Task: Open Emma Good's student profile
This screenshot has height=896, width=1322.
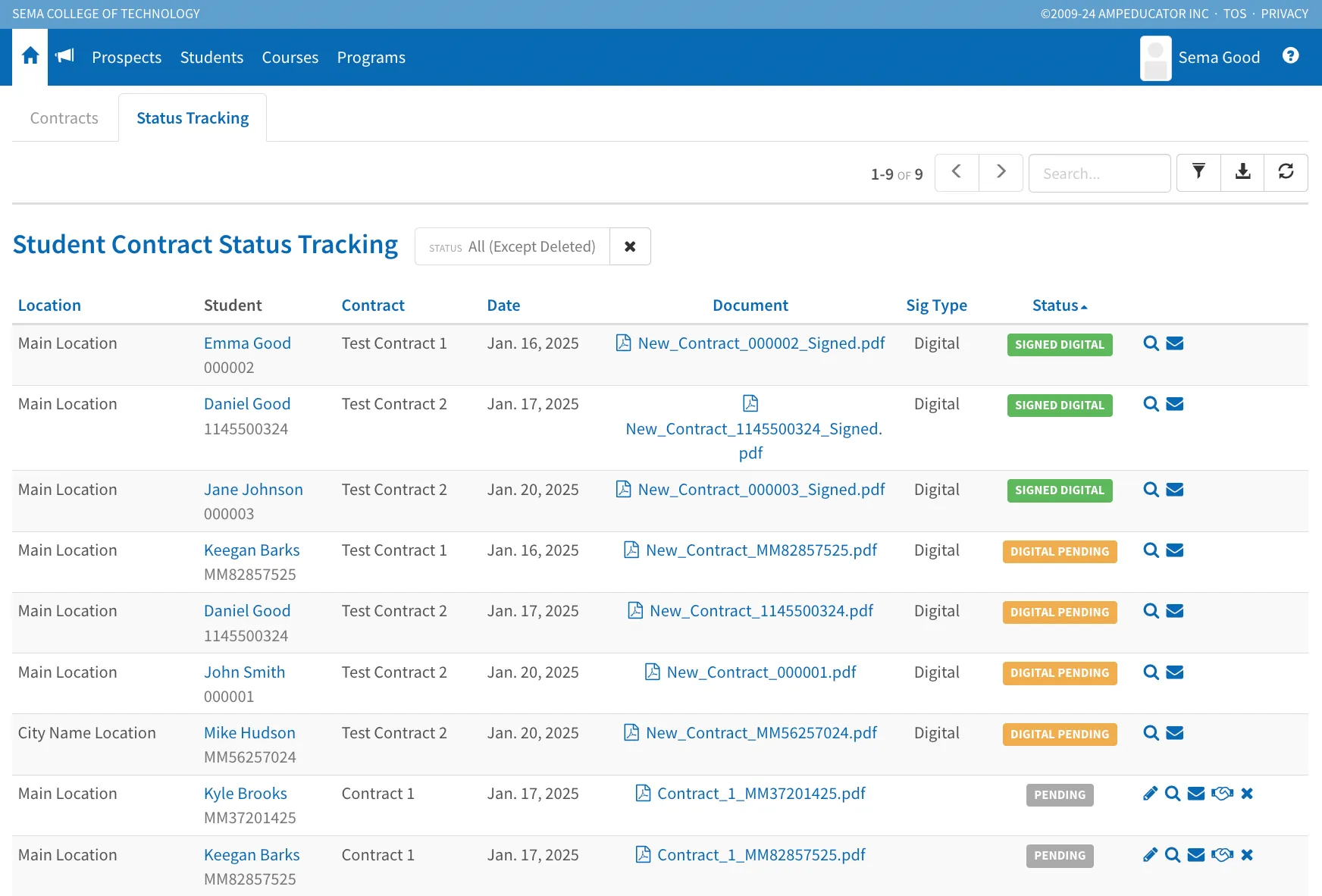Action: point(247,343)
